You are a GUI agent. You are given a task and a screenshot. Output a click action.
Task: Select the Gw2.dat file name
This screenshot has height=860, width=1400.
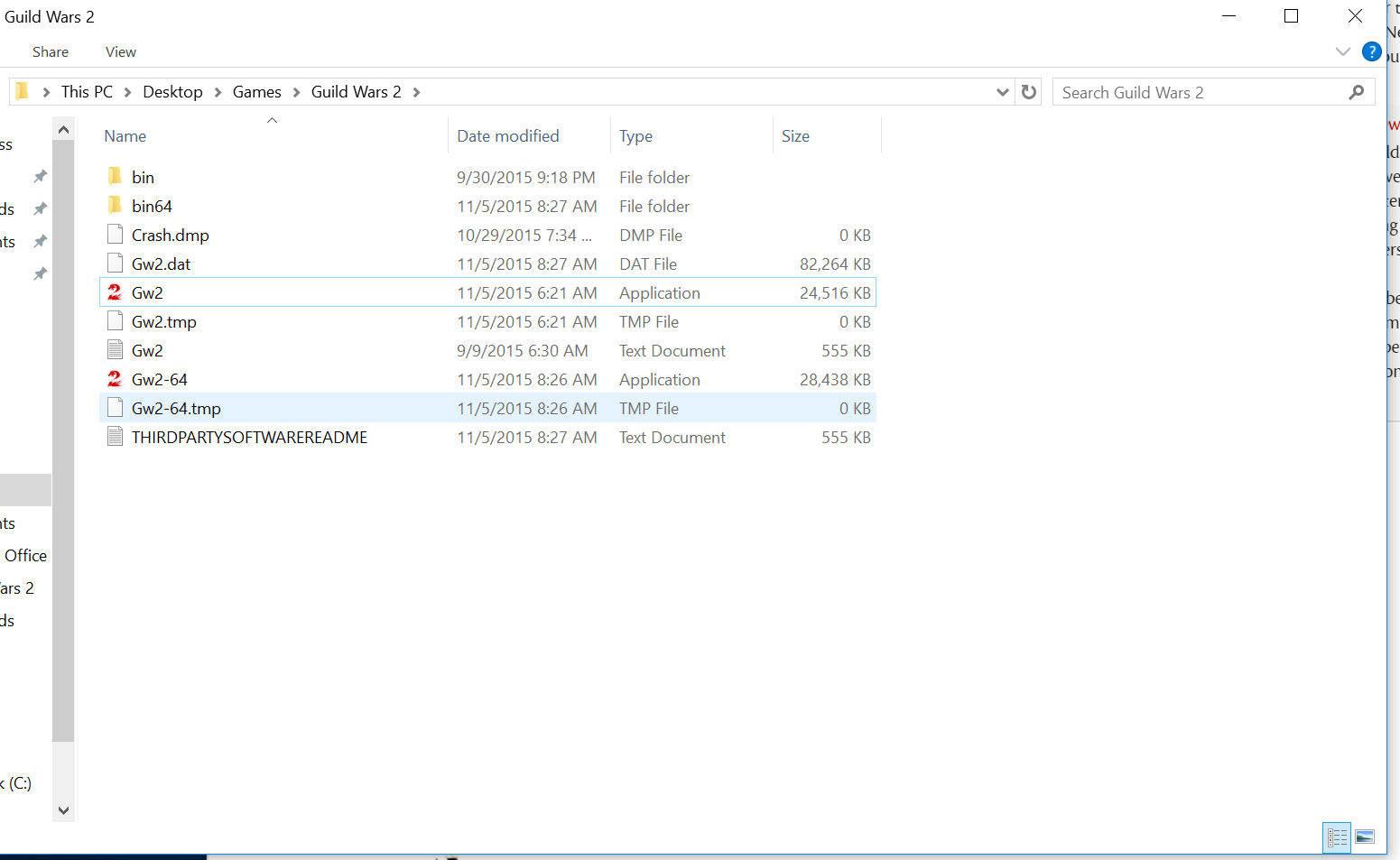click(x=162, y=264)
